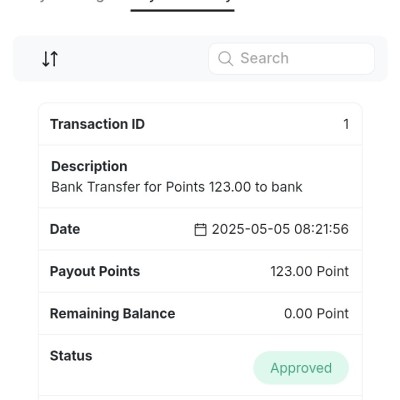This screenshot has height=400, width=400.
Task: Select the transaction ID value 1
Action: click(346, 124)
